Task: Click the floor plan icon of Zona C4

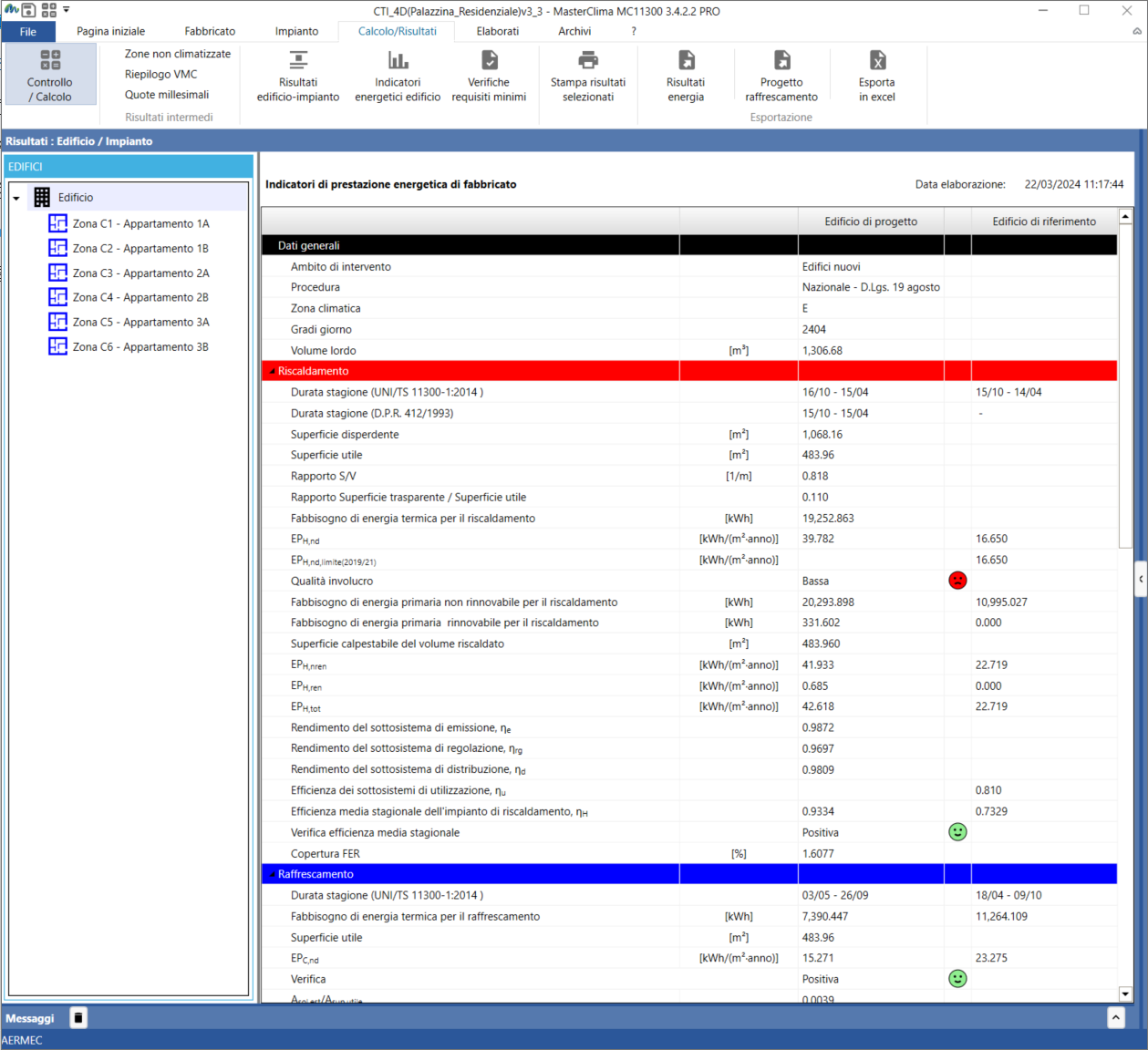Action: point(57,297)
